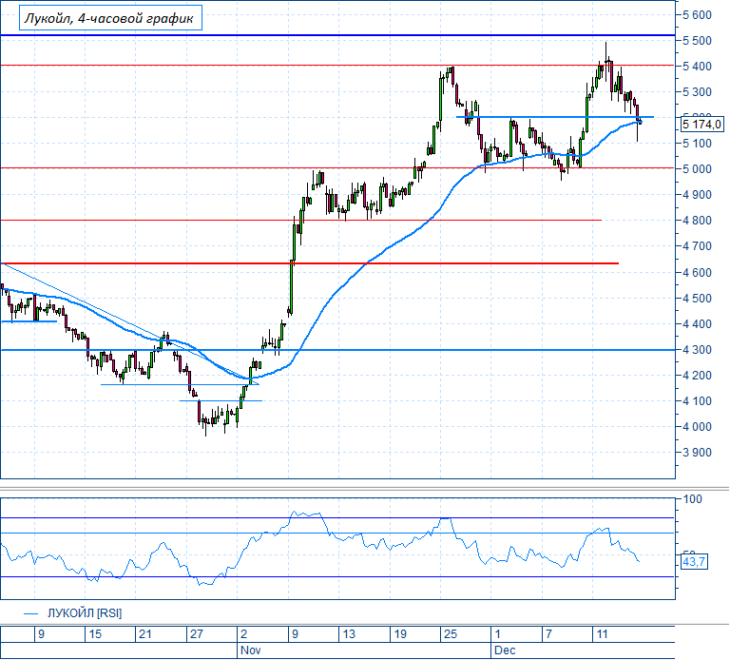Click the light blue RSI legend line marker
The image size is (730, 660).
click(30, 613)
